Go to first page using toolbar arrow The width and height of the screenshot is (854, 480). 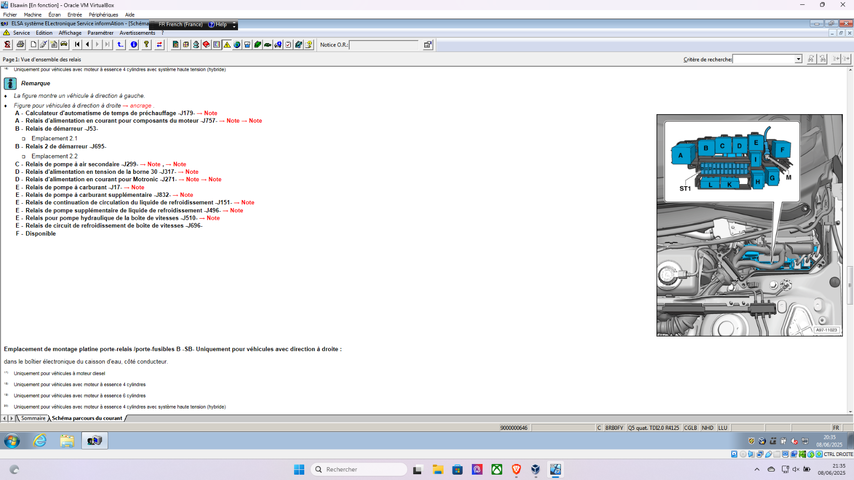click(x=78, y=45)
